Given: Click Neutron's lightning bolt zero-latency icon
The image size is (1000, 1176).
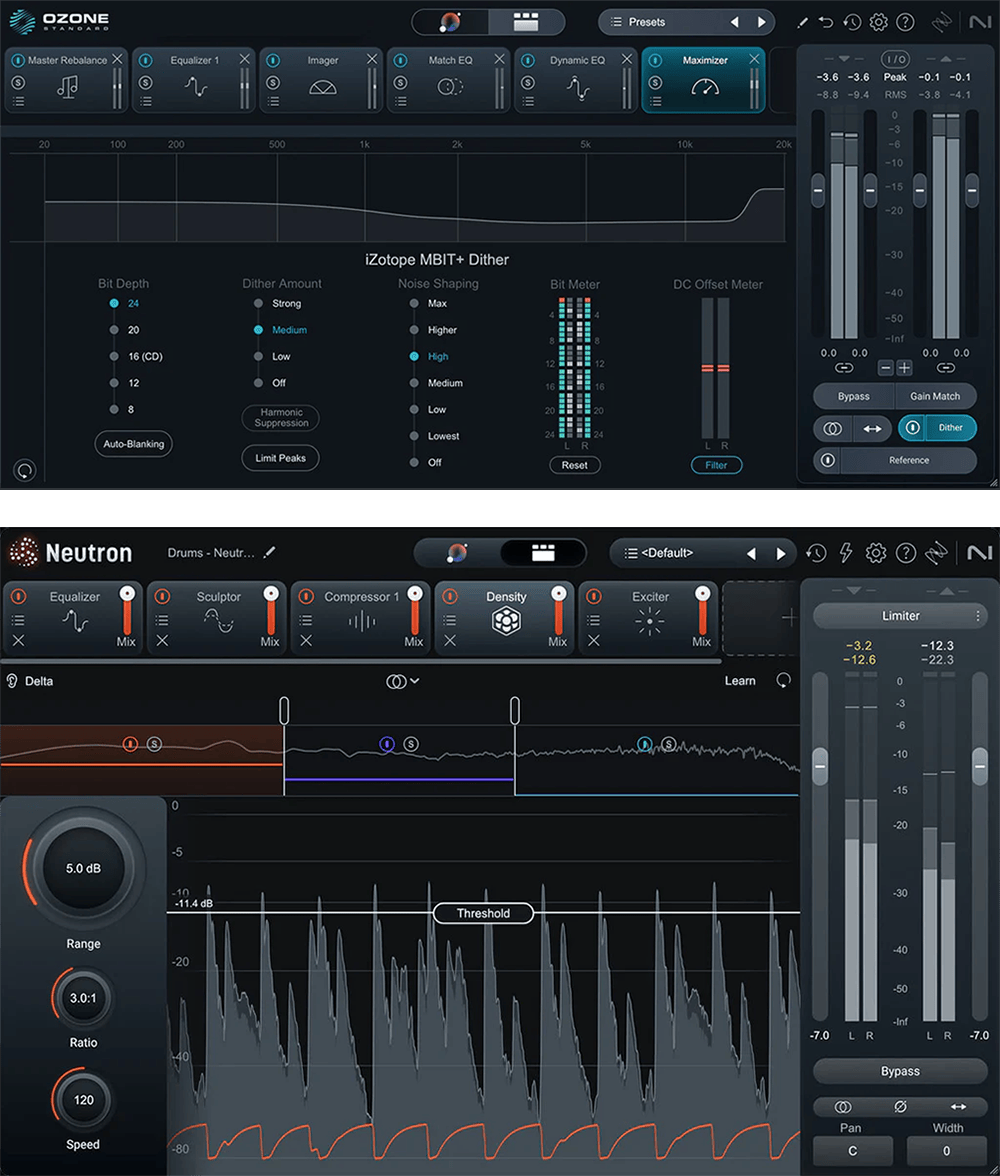Looking at the screenshot, I should [846, 553].
